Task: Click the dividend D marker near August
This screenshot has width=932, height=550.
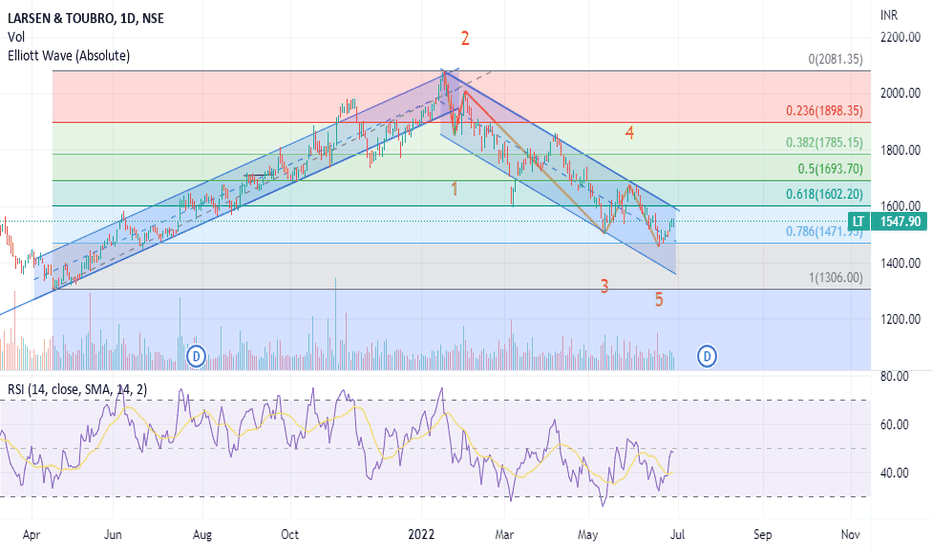Action: pos(196,356)
